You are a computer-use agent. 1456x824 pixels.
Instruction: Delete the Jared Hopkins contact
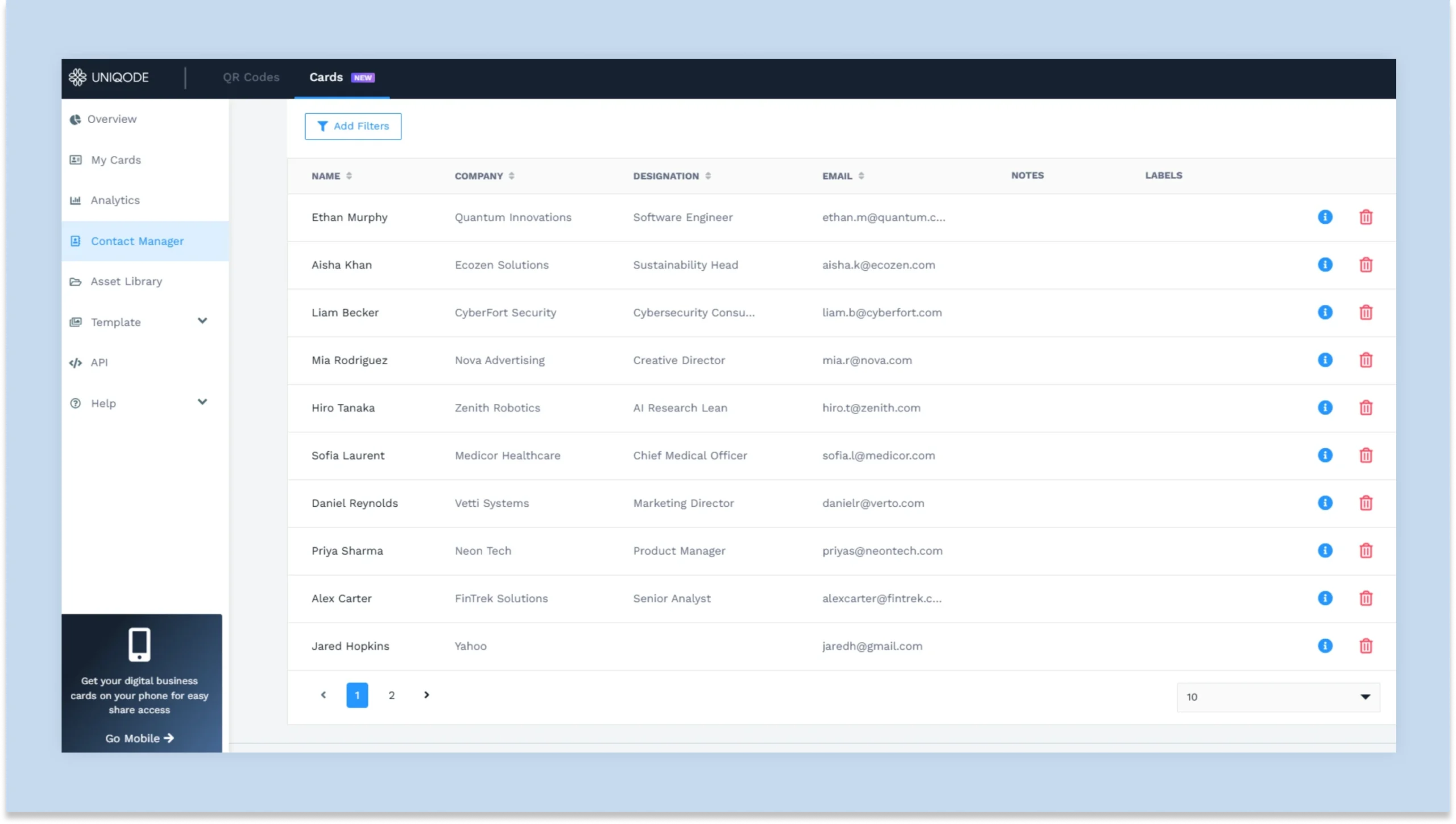click(1365, 646)
